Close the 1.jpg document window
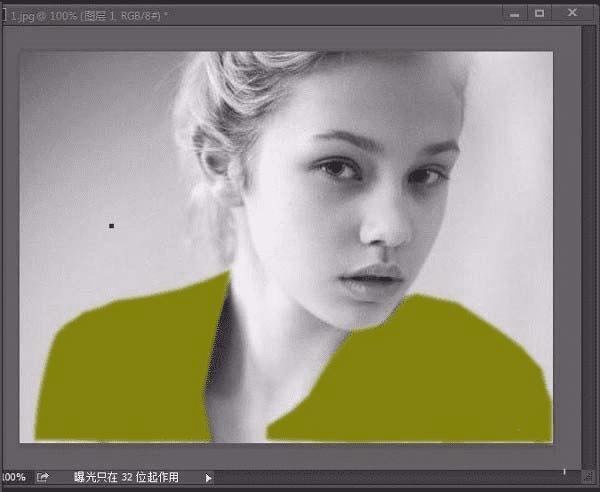 coord(572,13)
